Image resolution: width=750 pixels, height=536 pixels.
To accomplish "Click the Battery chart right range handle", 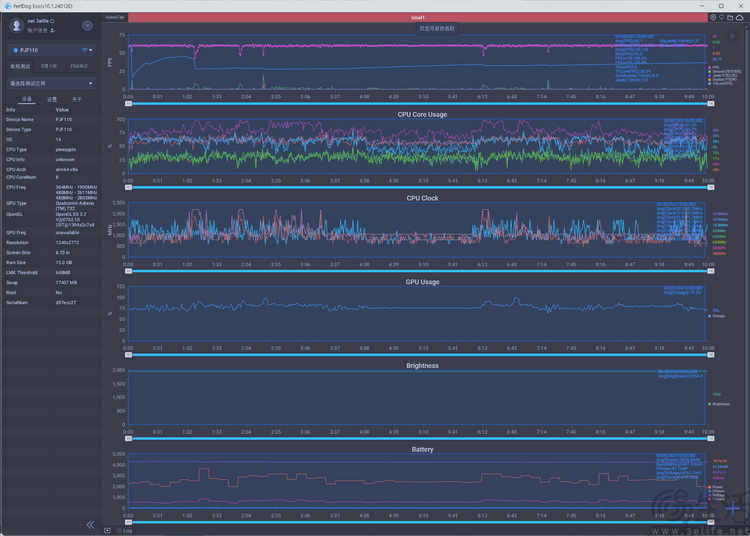I will coord(711,522).
